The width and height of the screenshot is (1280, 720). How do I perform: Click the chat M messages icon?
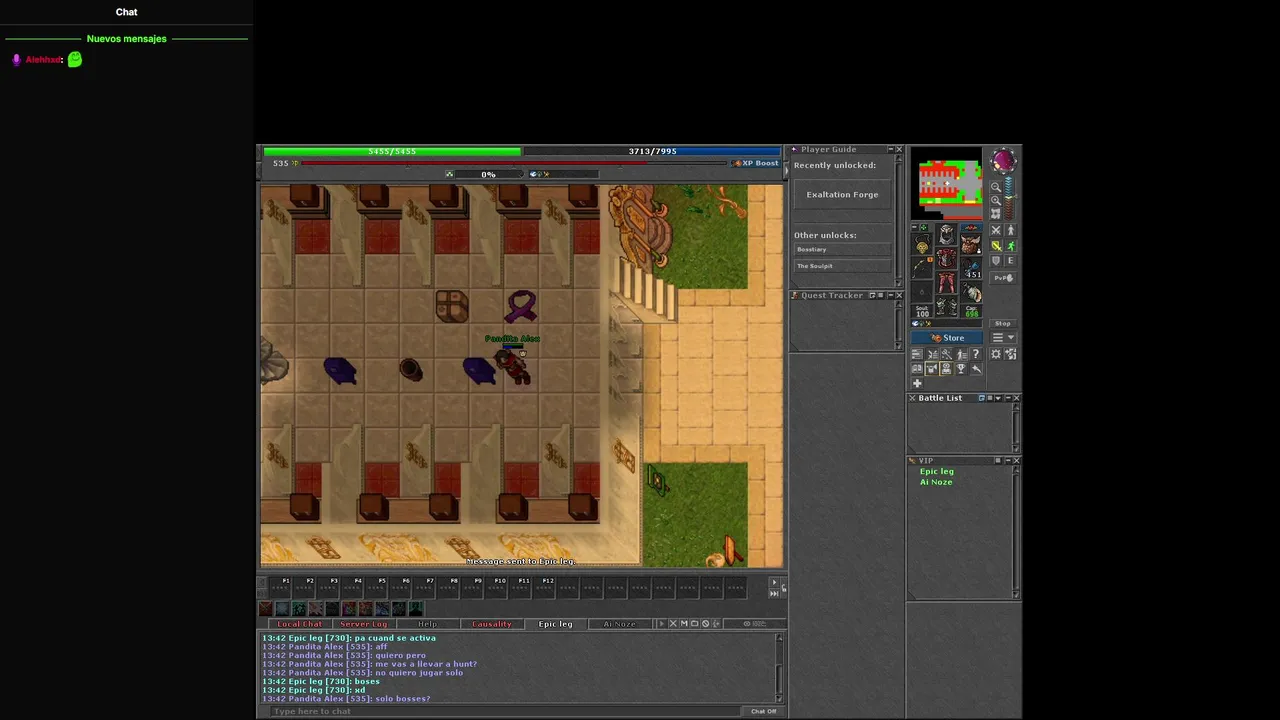pos(684,624)
